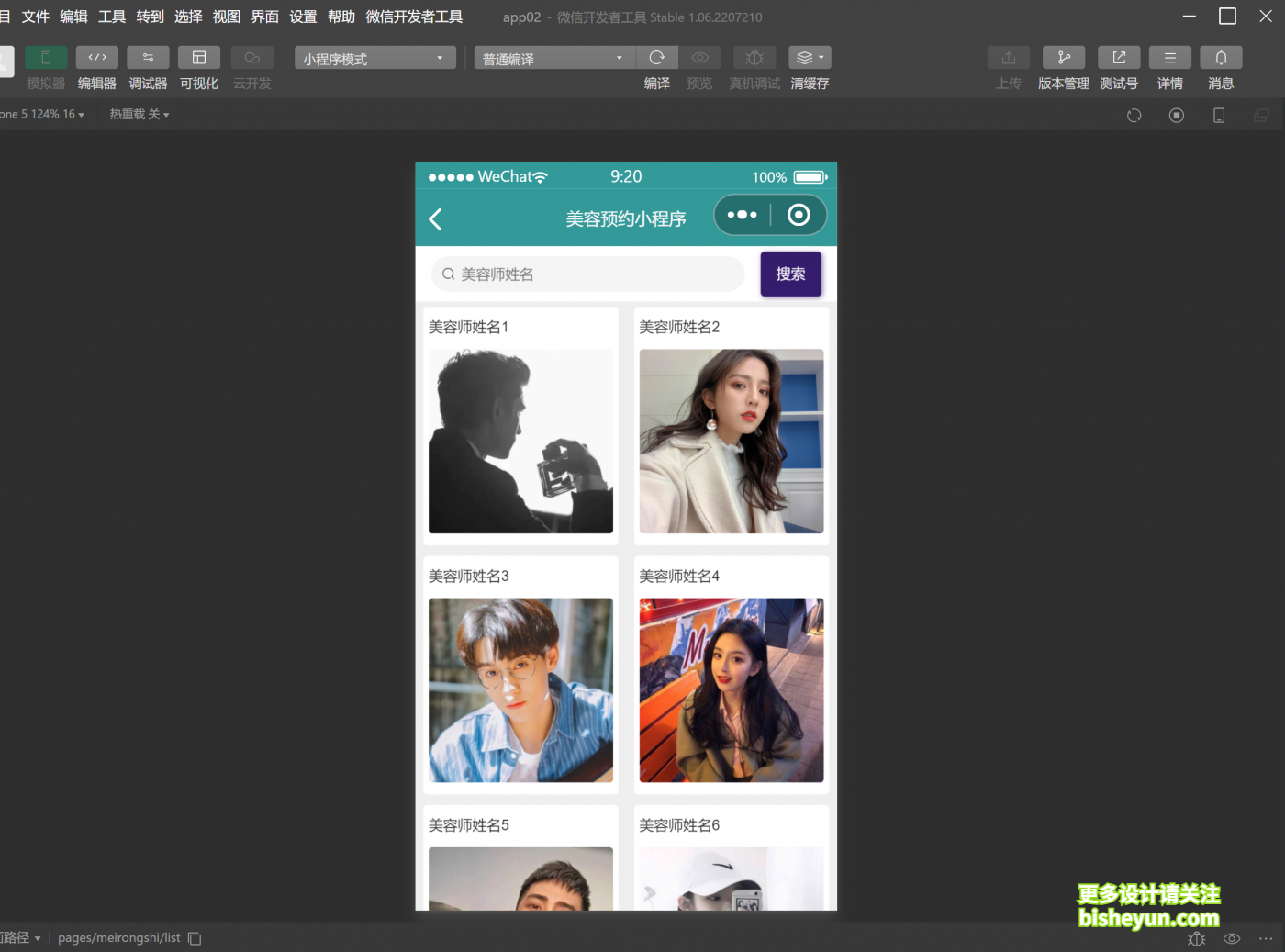Click the test account icon
1285x952 pixels.
(x=1119, y=58)
